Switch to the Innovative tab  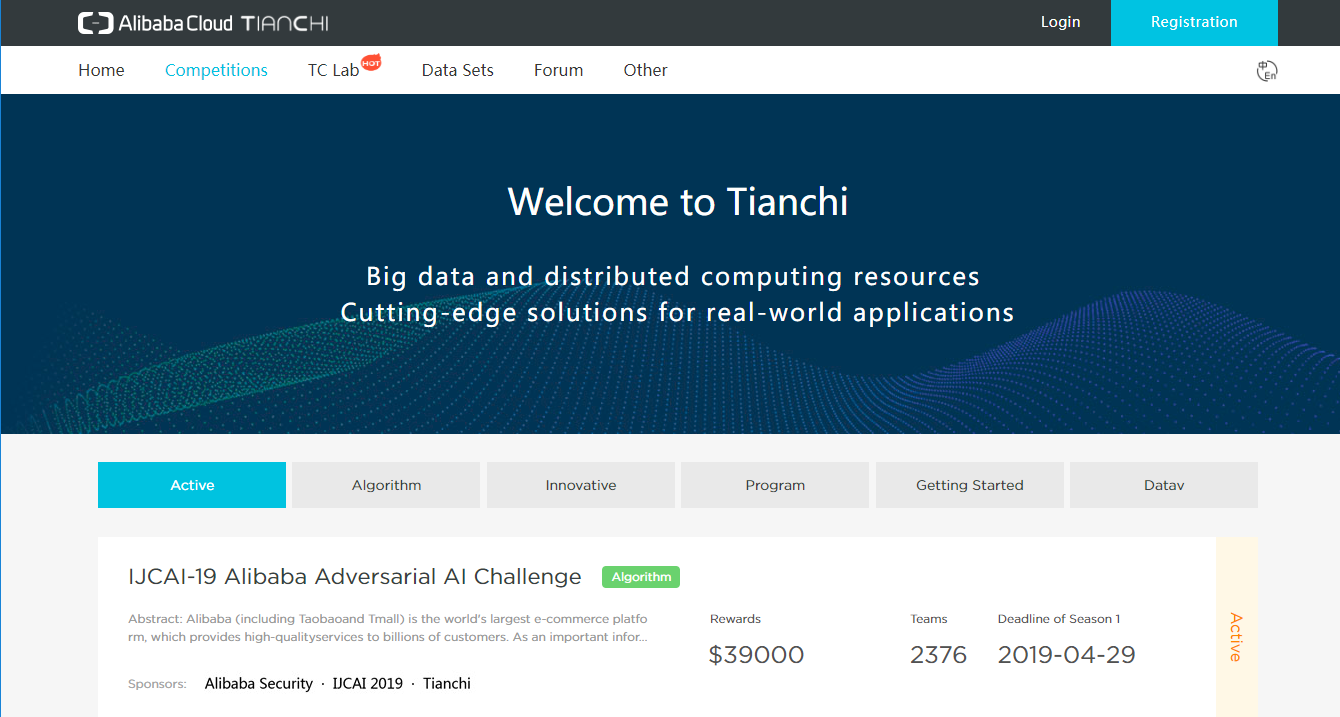581,485
